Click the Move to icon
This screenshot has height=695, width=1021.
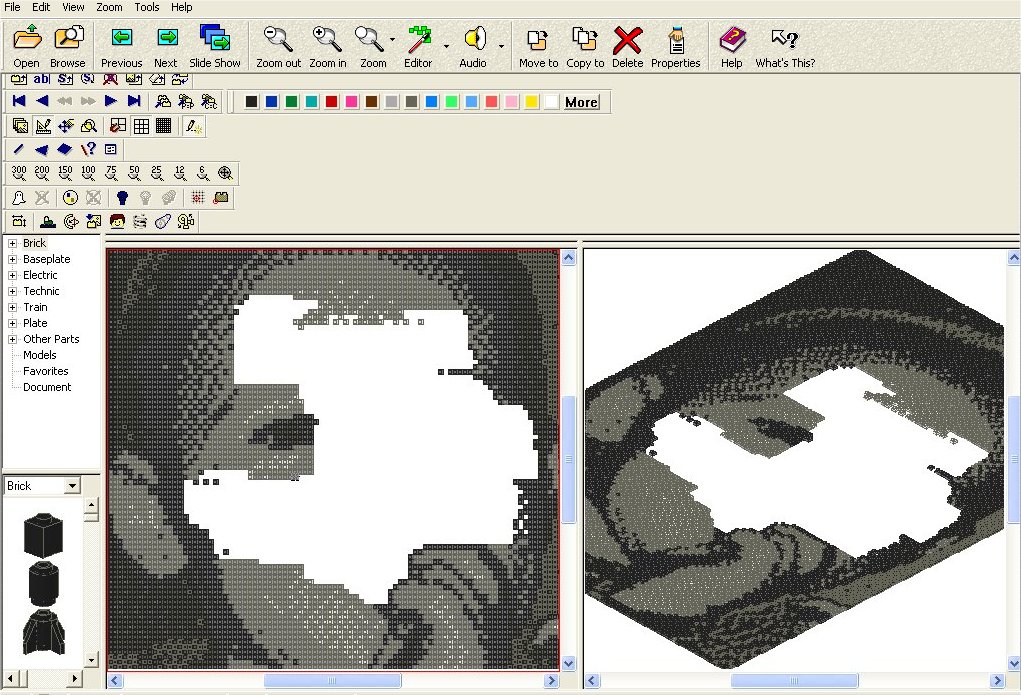click(537, 40)
